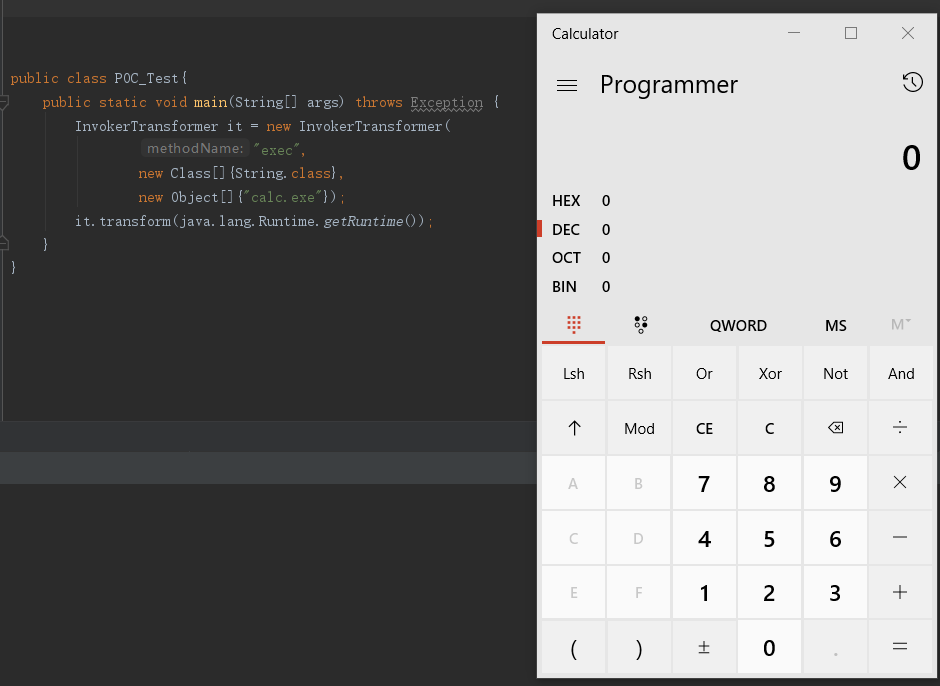Clear the entry with CE
940x686 pixels.
point(704,428)
